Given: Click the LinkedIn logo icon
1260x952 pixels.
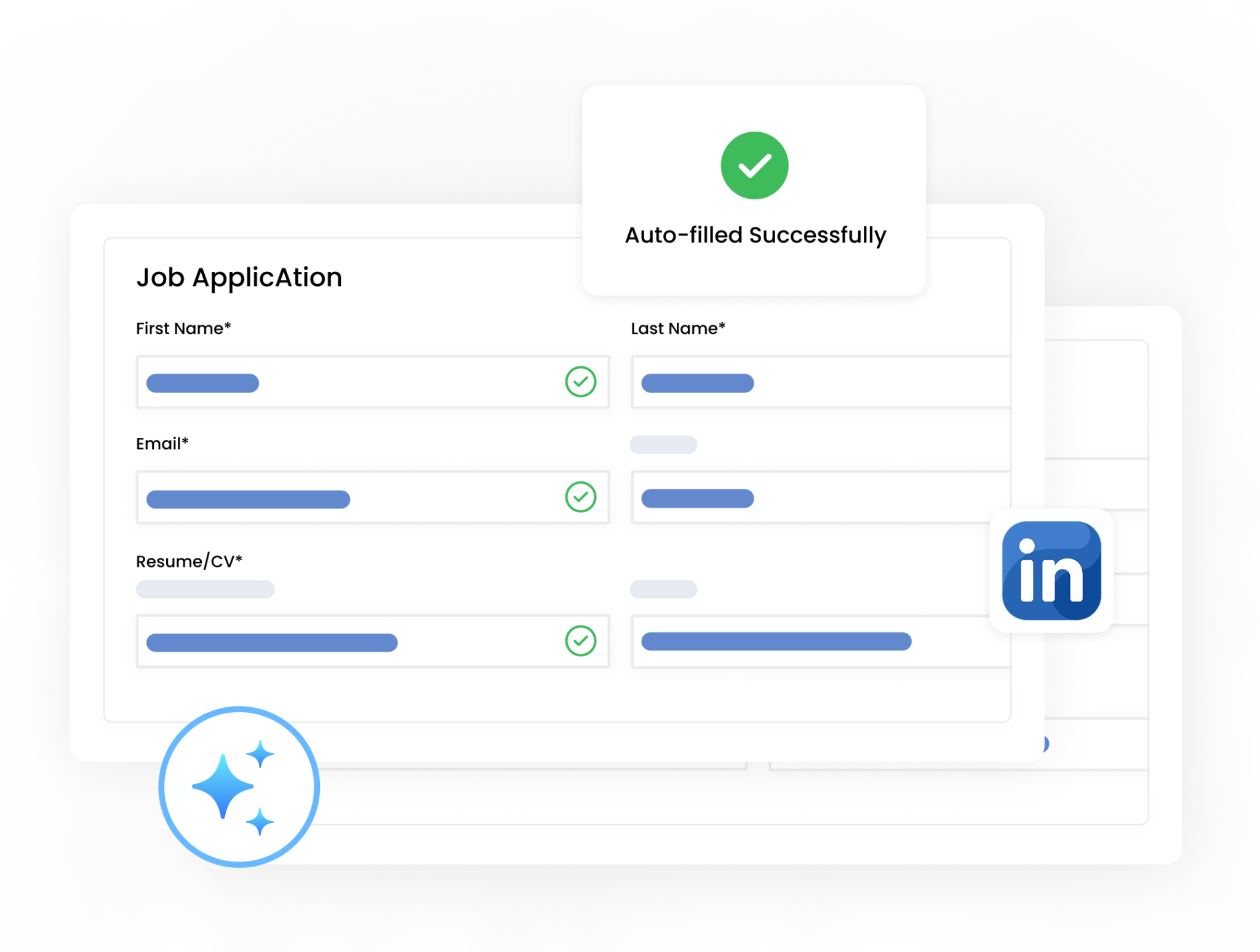Looking at the screenshot, I should pyautogui.click(x=1051, y=570).
